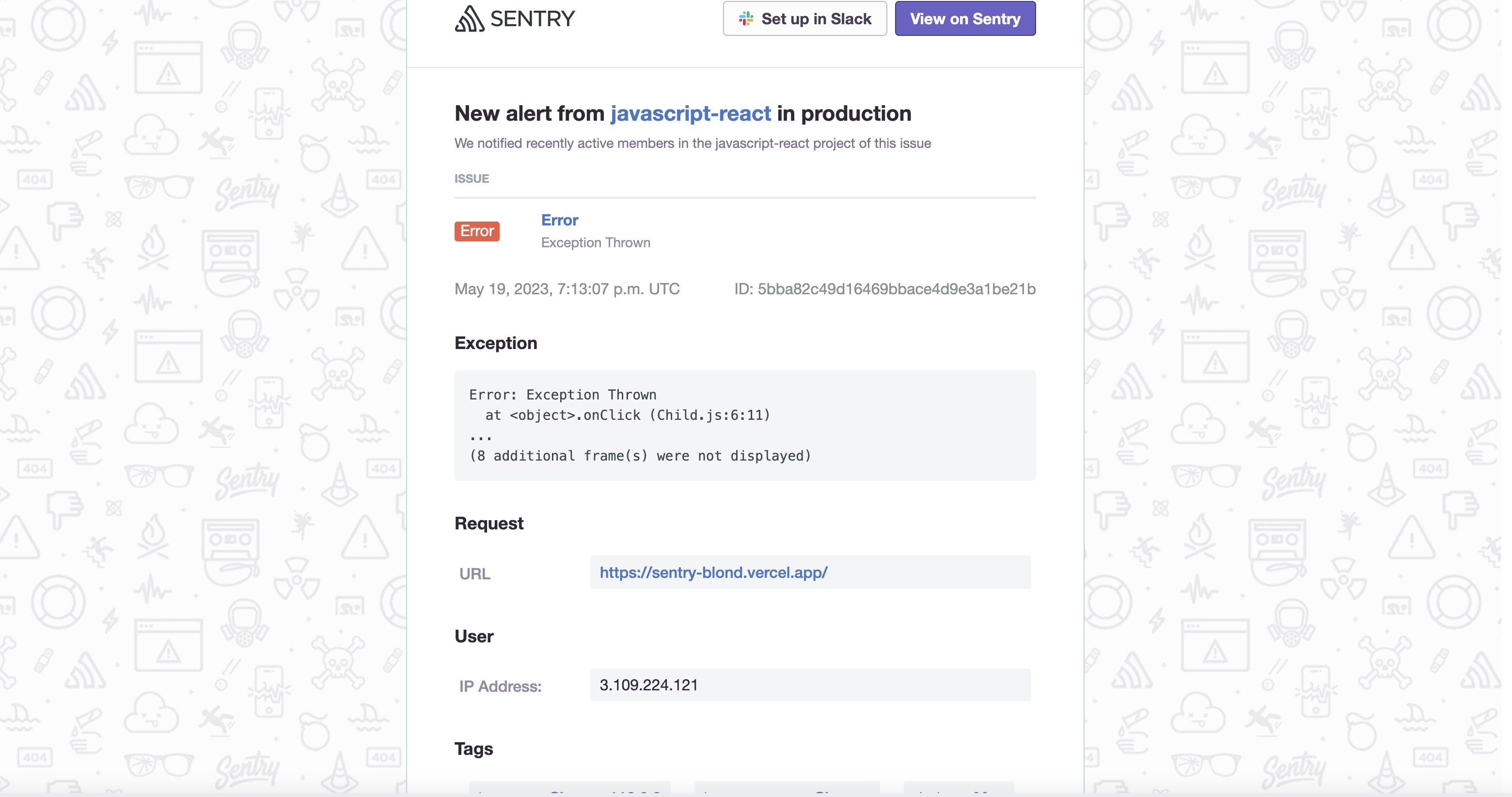
Task: Open the javascript-react project link
Action: 691,113
